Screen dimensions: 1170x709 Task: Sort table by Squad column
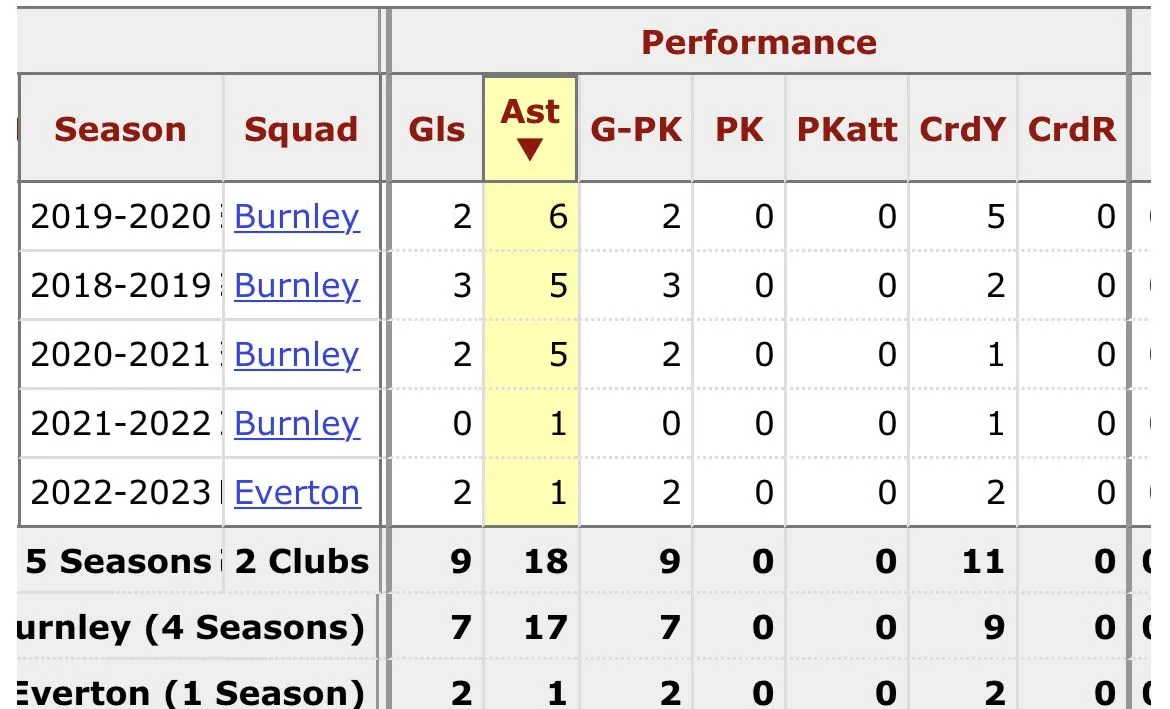pyautogui.click(x=300, y=129)
